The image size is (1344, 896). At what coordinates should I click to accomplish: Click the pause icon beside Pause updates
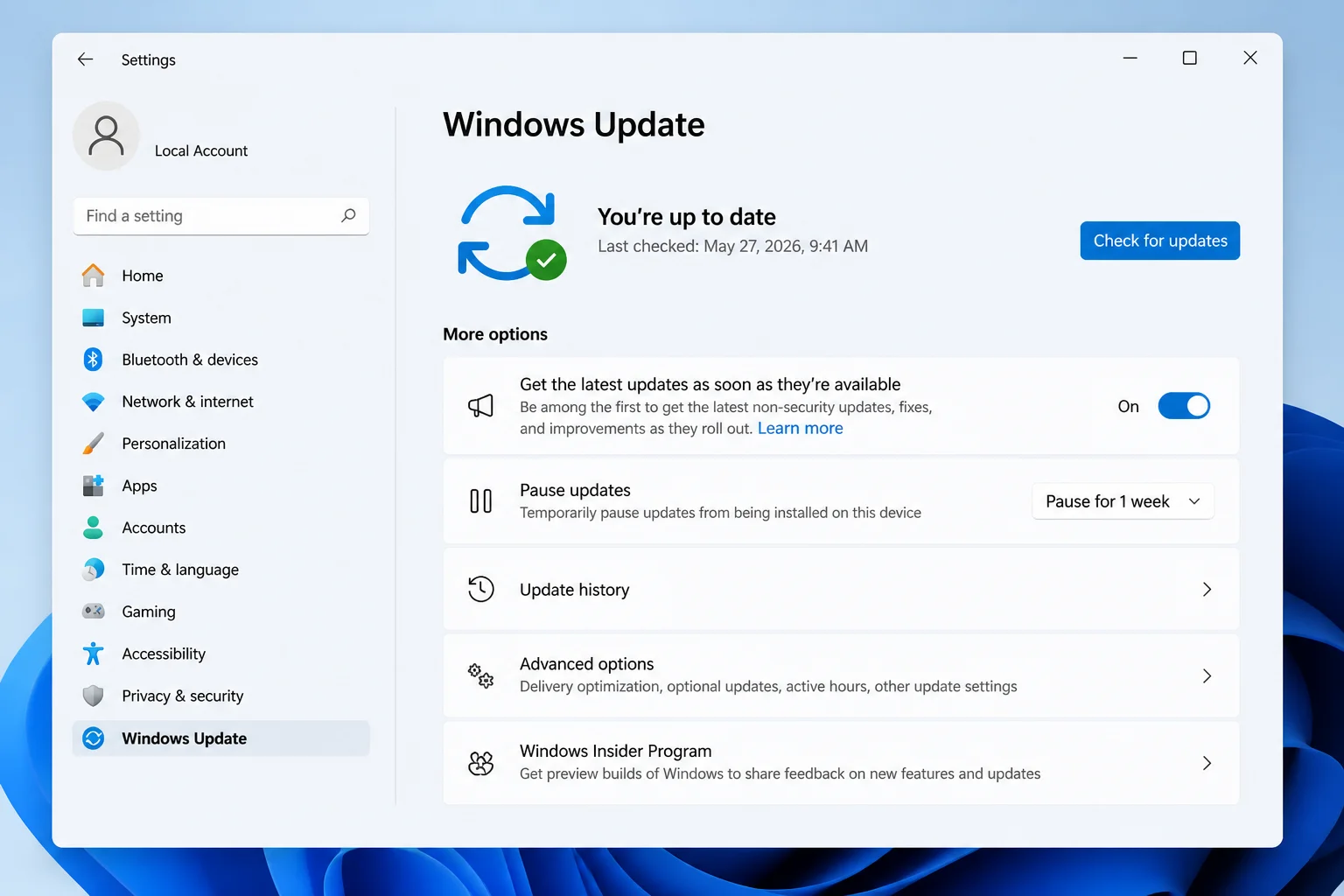480,501
